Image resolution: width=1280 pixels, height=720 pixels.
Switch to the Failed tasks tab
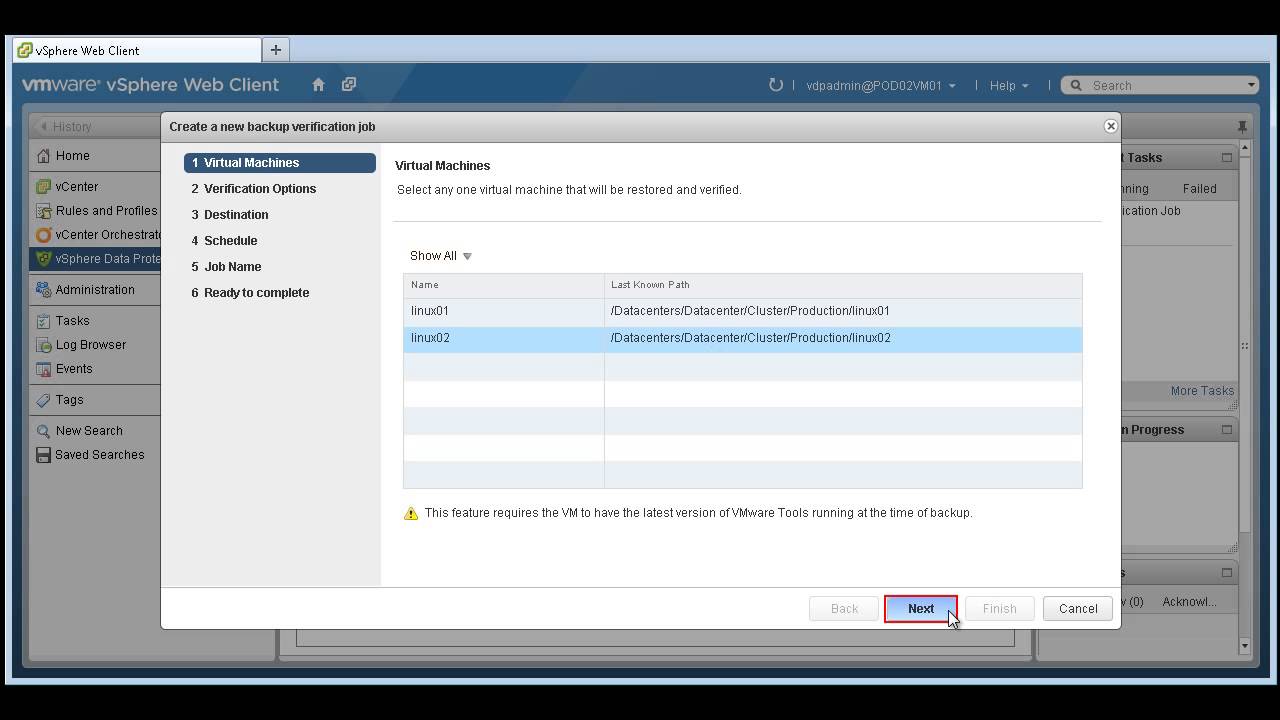(1199, 188)
